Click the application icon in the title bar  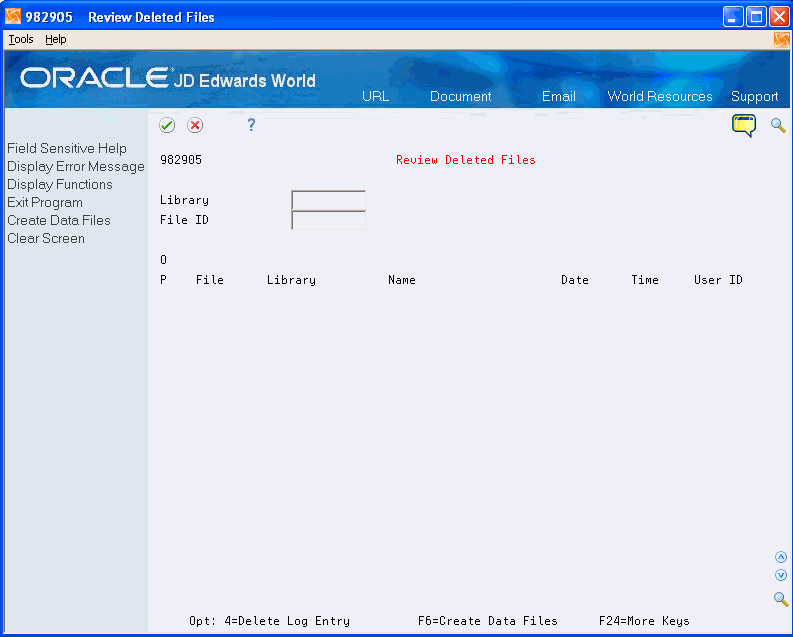coord(13,17)
